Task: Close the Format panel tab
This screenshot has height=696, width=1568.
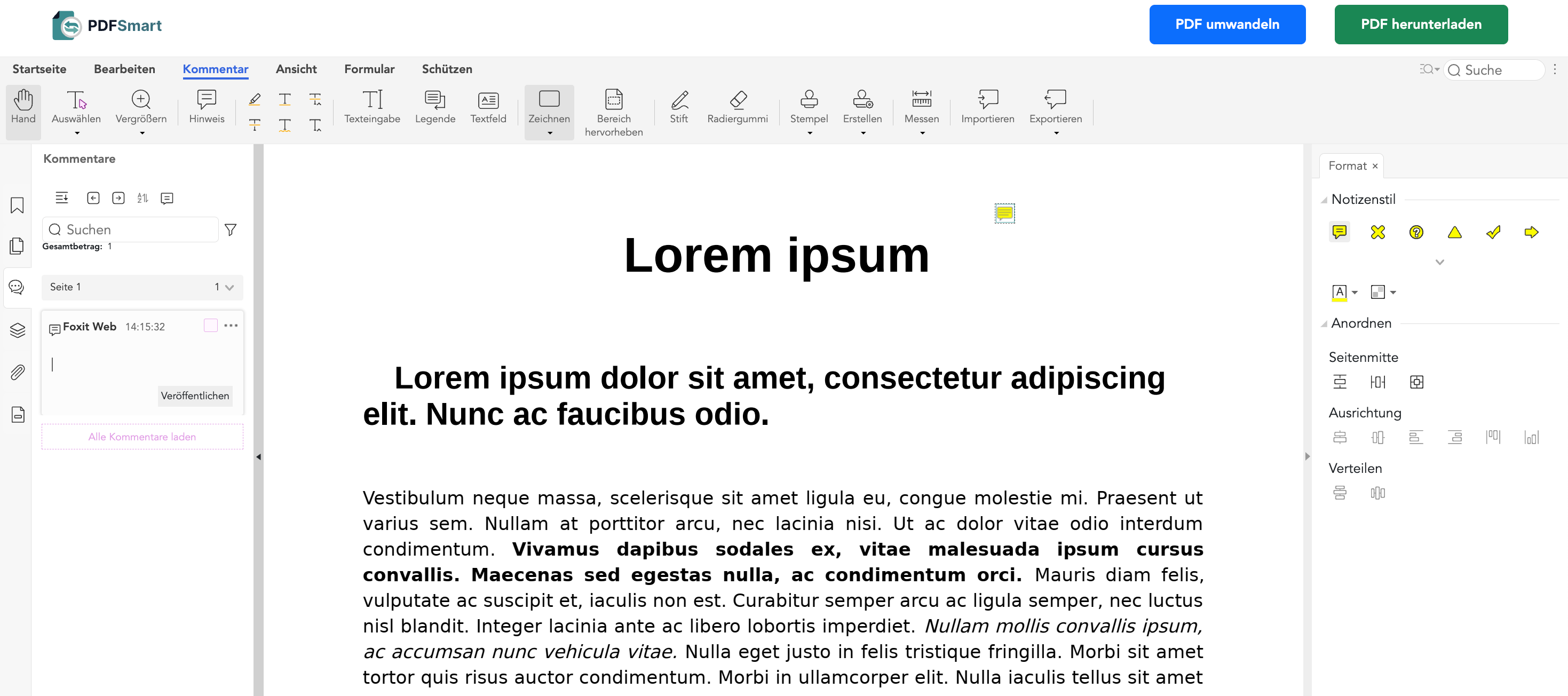Action: (x=1374, y=166)
